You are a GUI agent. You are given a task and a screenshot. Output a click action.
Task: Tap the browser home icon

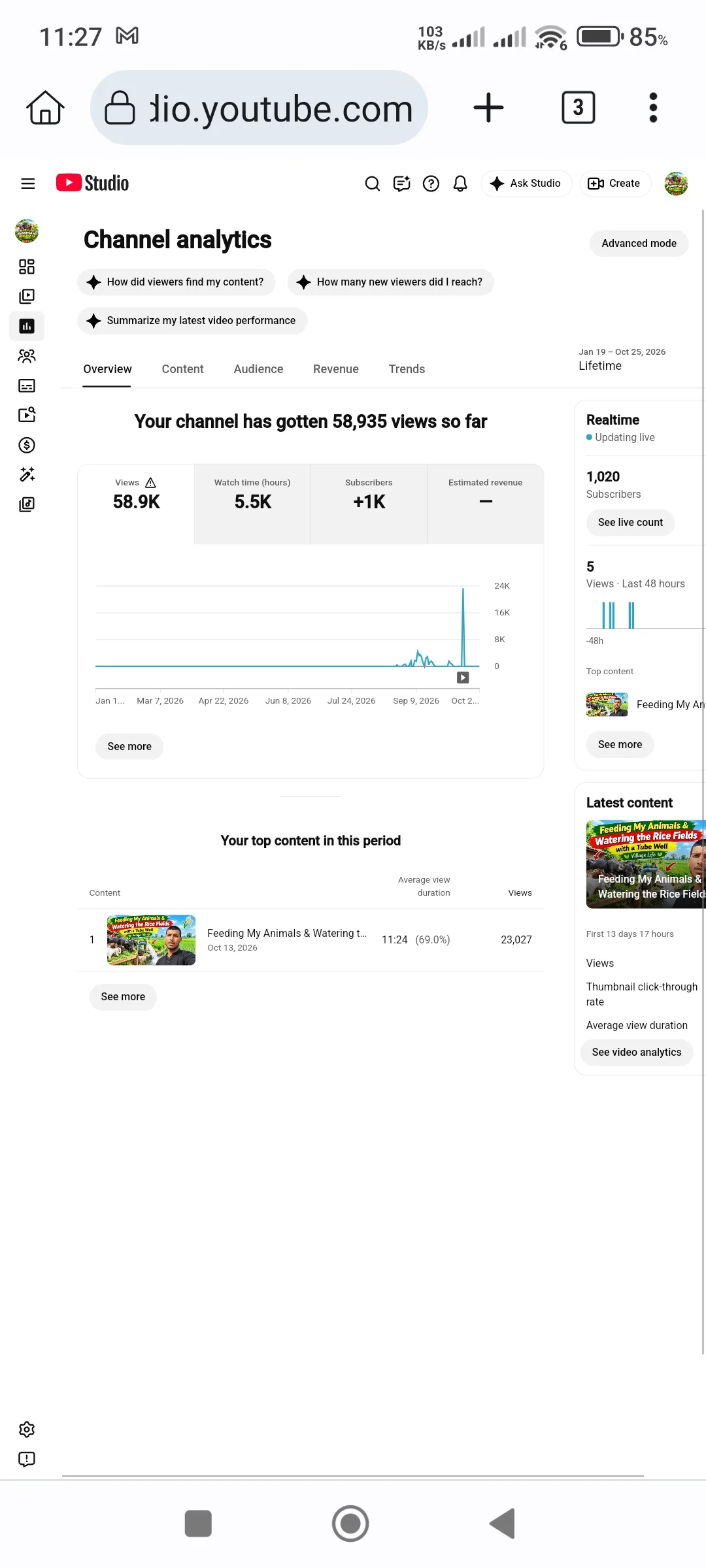click(x=45, y=108)
